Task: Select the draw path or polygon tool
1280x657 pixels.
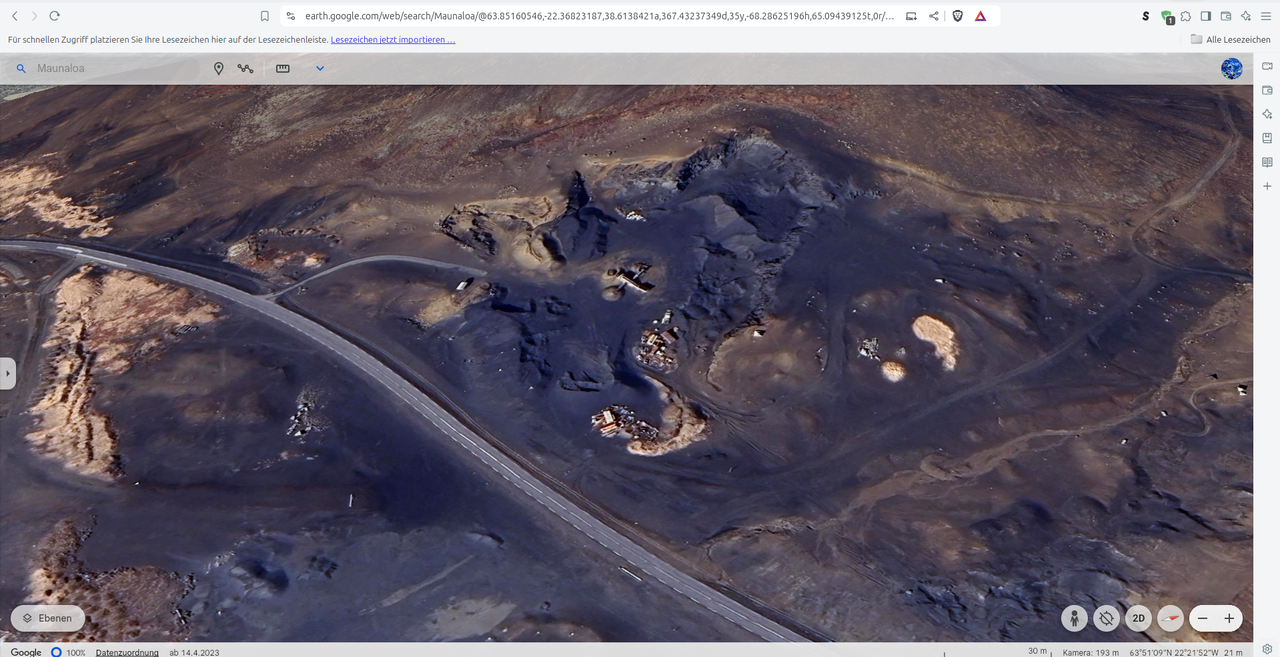Action: (x=246, y=68)
